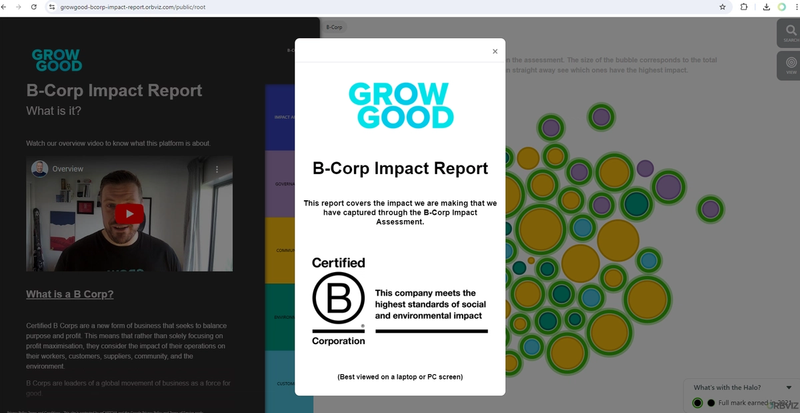Select the topmost purple bubble in chart
Screen dimensions: 800x413
tap(601, 117)
